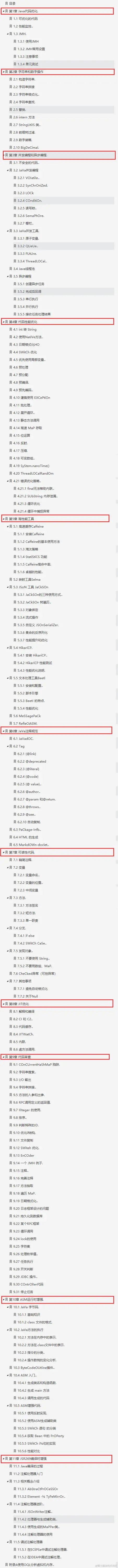The height and width of the screenshot is (1568, 118).
Task: Click the bookmark icon next to 第8章 JIT优化
Action: [6, 1004]
